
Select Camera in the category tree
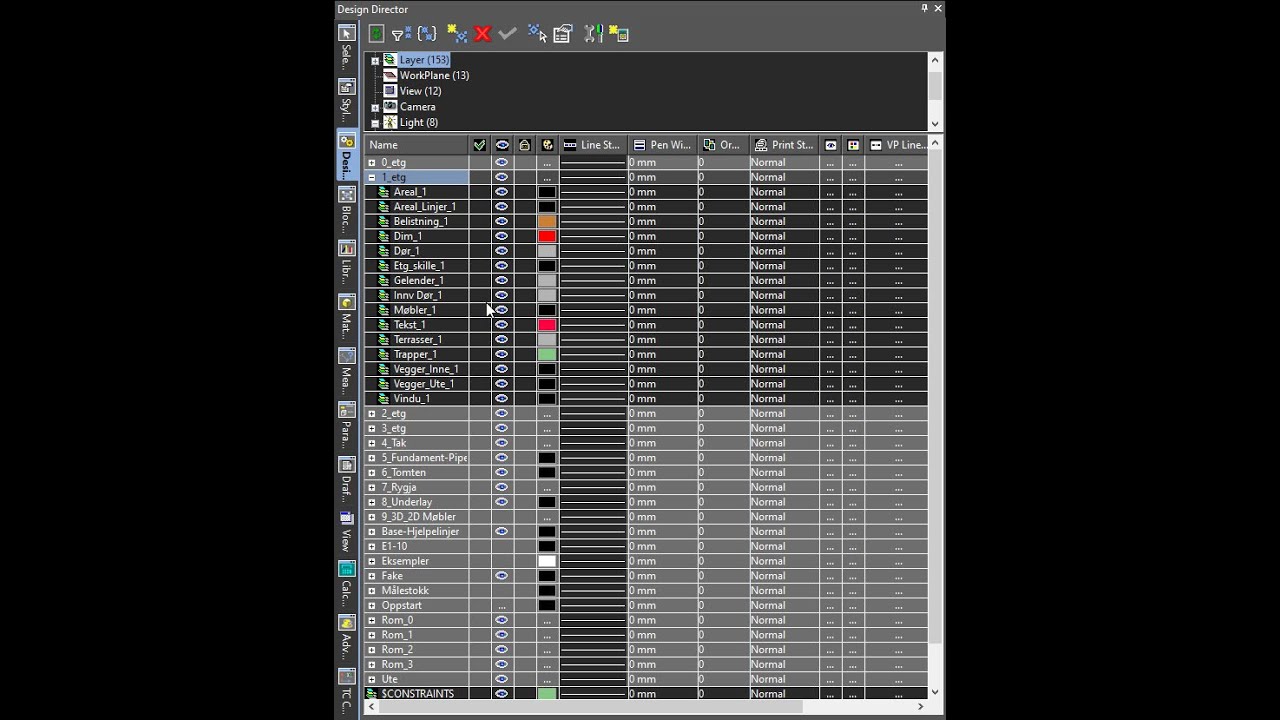[417, 107]
